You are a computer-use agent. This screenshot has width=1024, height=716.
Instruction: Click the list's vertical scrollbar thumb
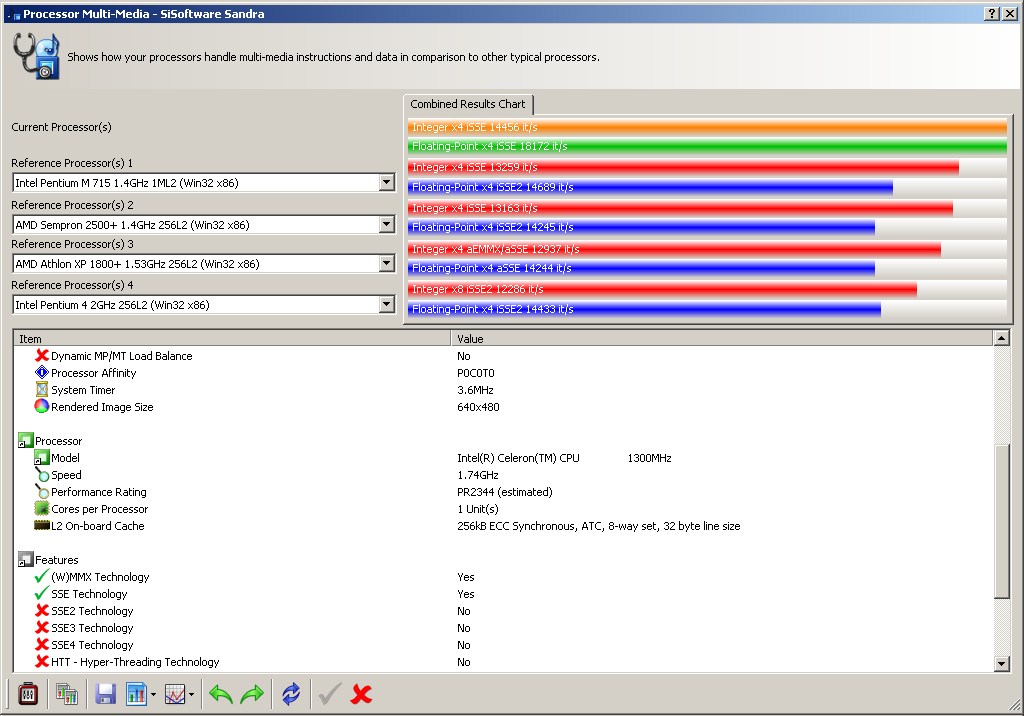pyautogui.click(x=1001, y=521)
